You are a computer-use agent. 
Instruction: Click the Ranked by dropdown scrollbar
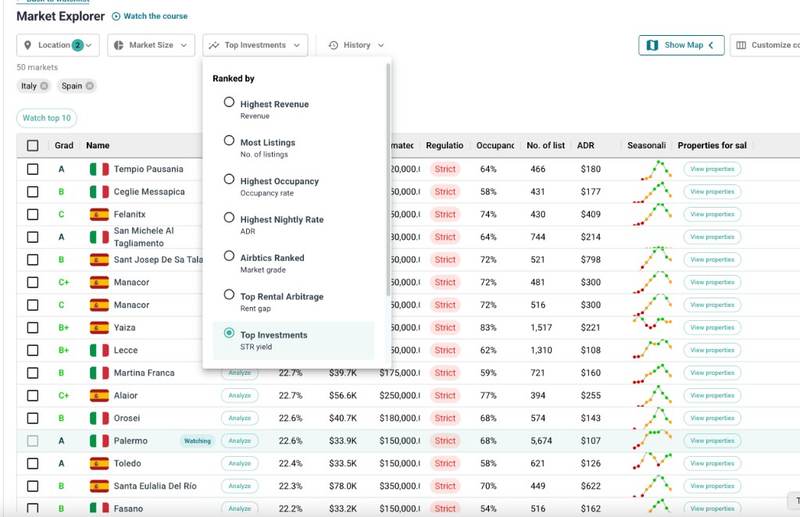tap(388, 179)
